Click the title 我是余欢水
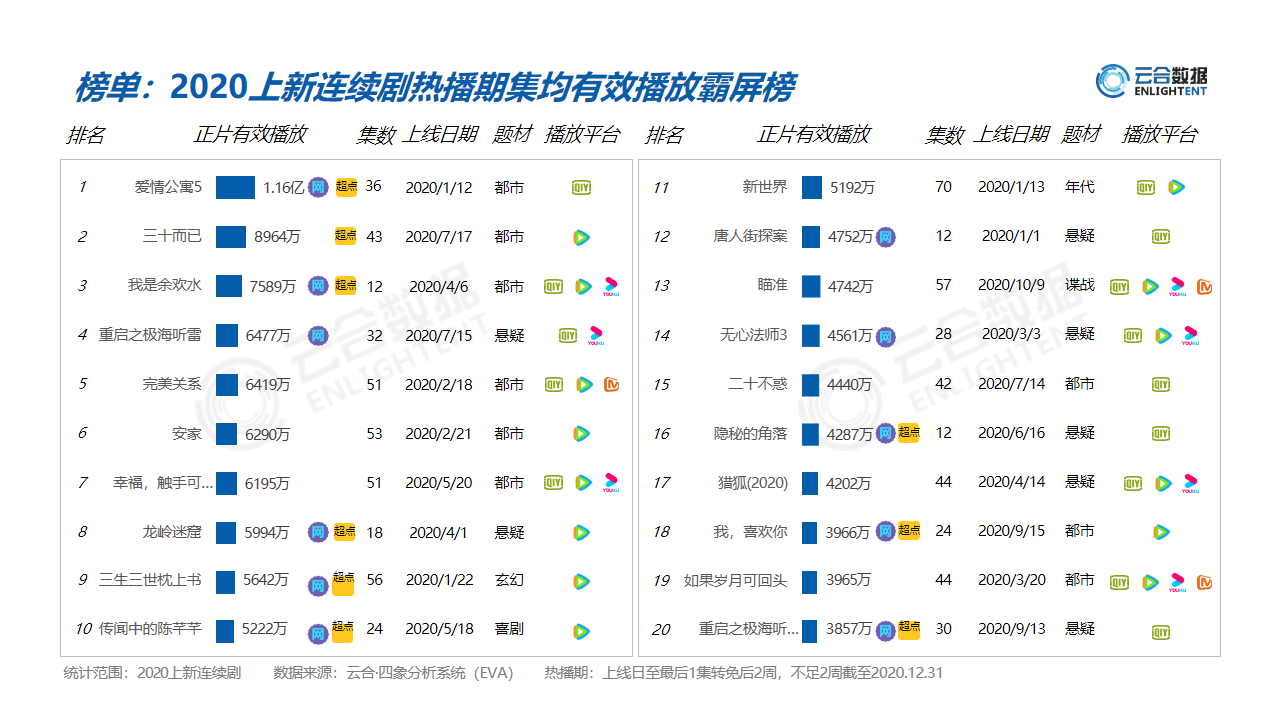This screenshot has width=1280, height=720. 164,285
